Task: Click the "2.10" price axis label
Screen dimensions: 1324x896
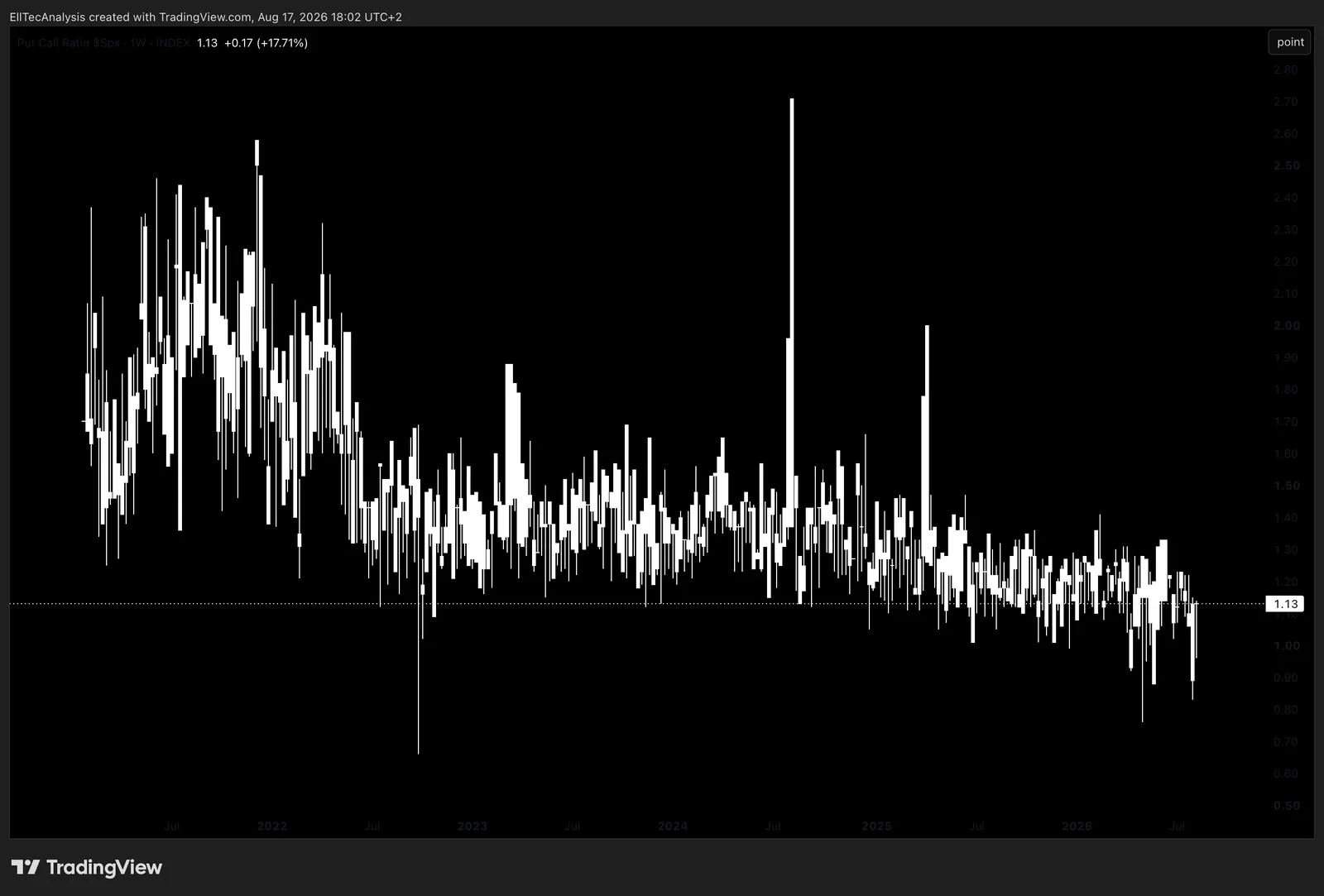Action: 1286,294
